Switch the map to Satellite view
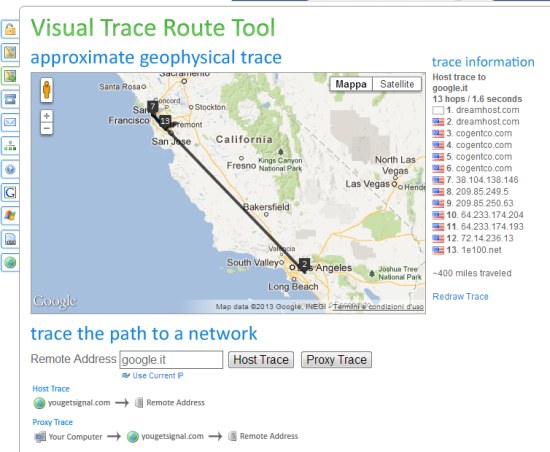Screen dimensions: 550x452 point(397,84)
